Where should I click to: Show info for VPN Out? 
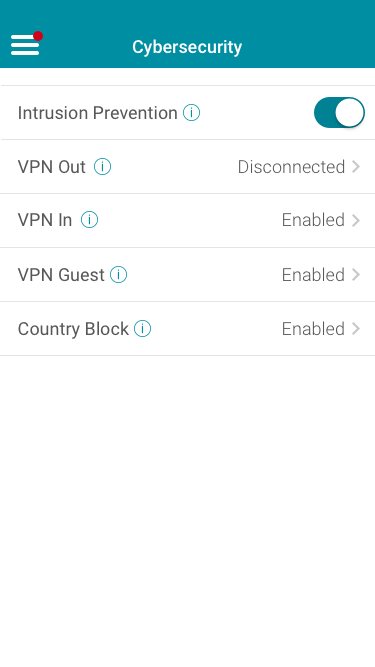pyautogui.click(x=102, y=167)
